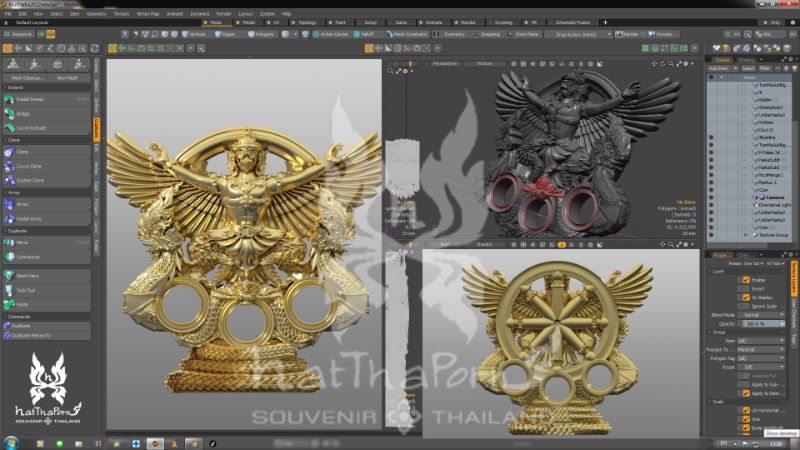Toggle the UV Horizontal checkbox
This screenshot has width=800, height=450.
[x=746, y=410]
